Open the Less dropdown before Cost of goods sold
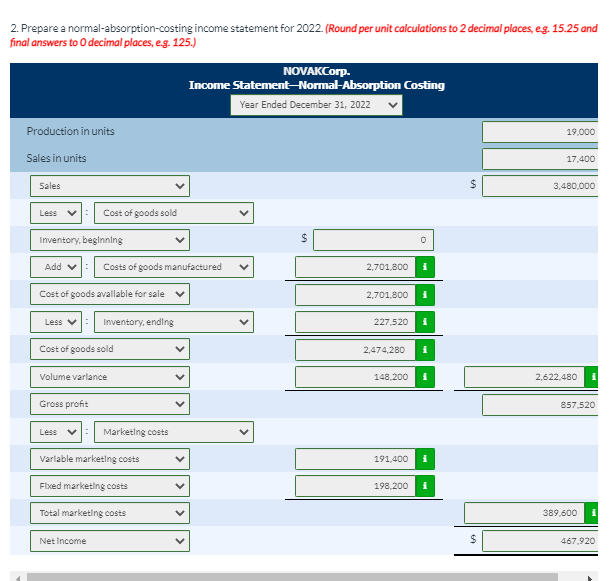This screenshot has height=581, width=613. pyautogui.click(x=56, y=213)
